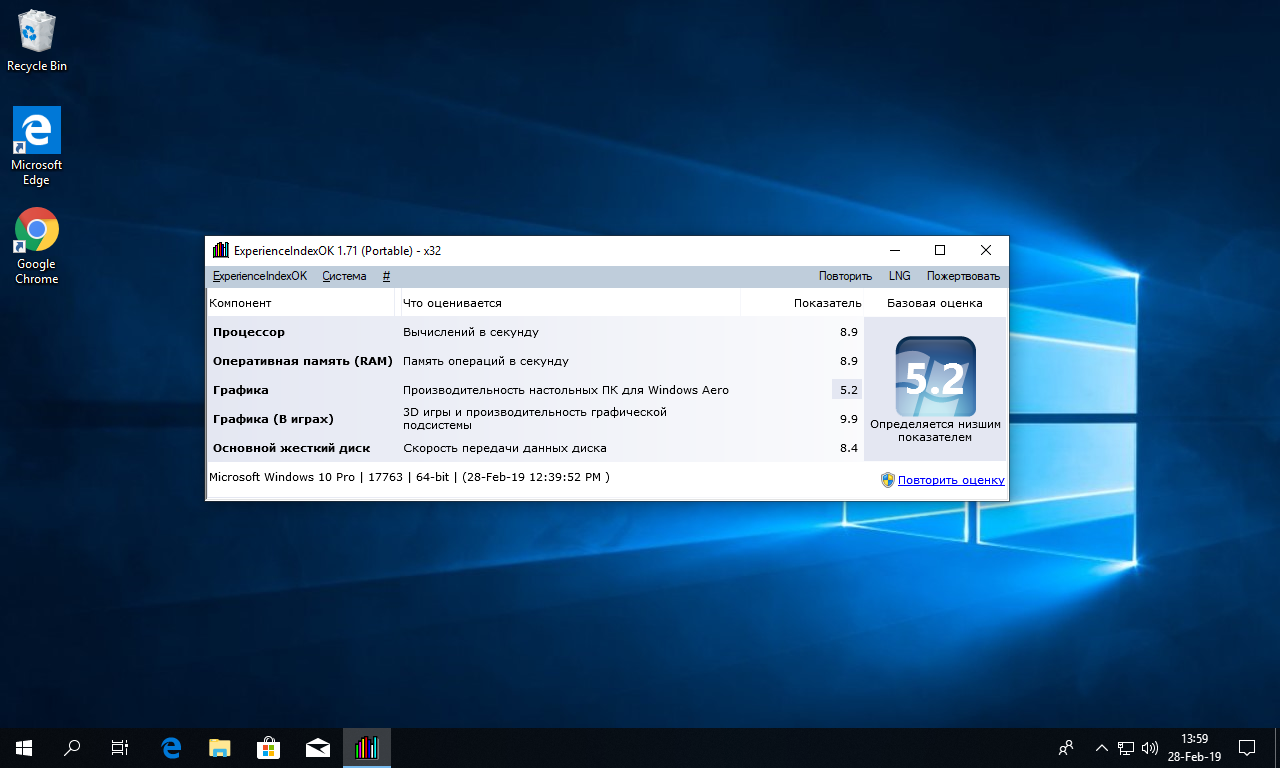Viewport: 1280px width, 768px height.
Task: Minimize the ExperienceIndexOK window
Action: click(893, 250)
